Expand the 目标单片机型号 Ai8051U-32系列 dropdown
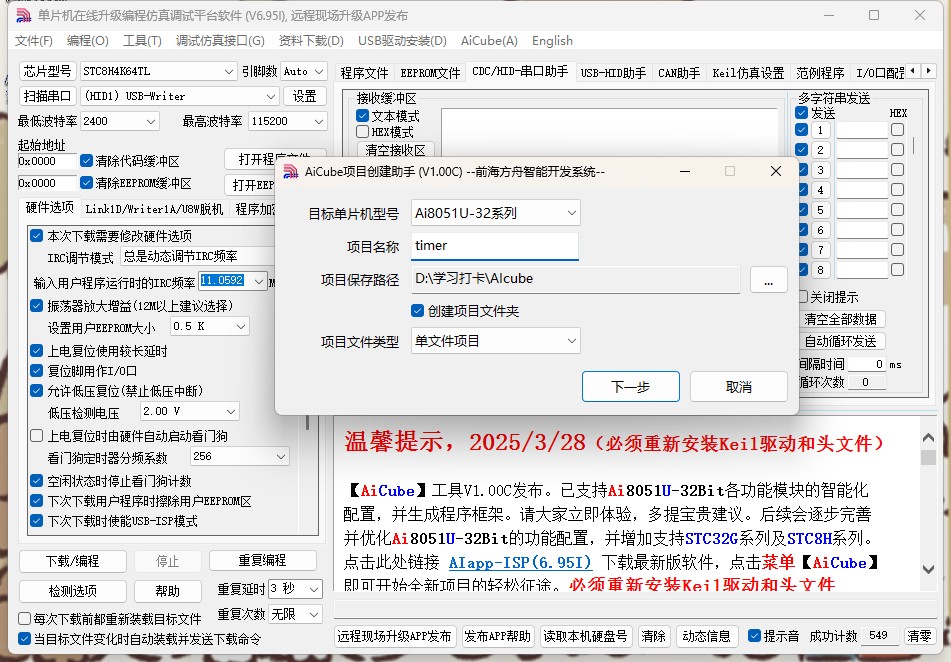 [x=571, y=213]
